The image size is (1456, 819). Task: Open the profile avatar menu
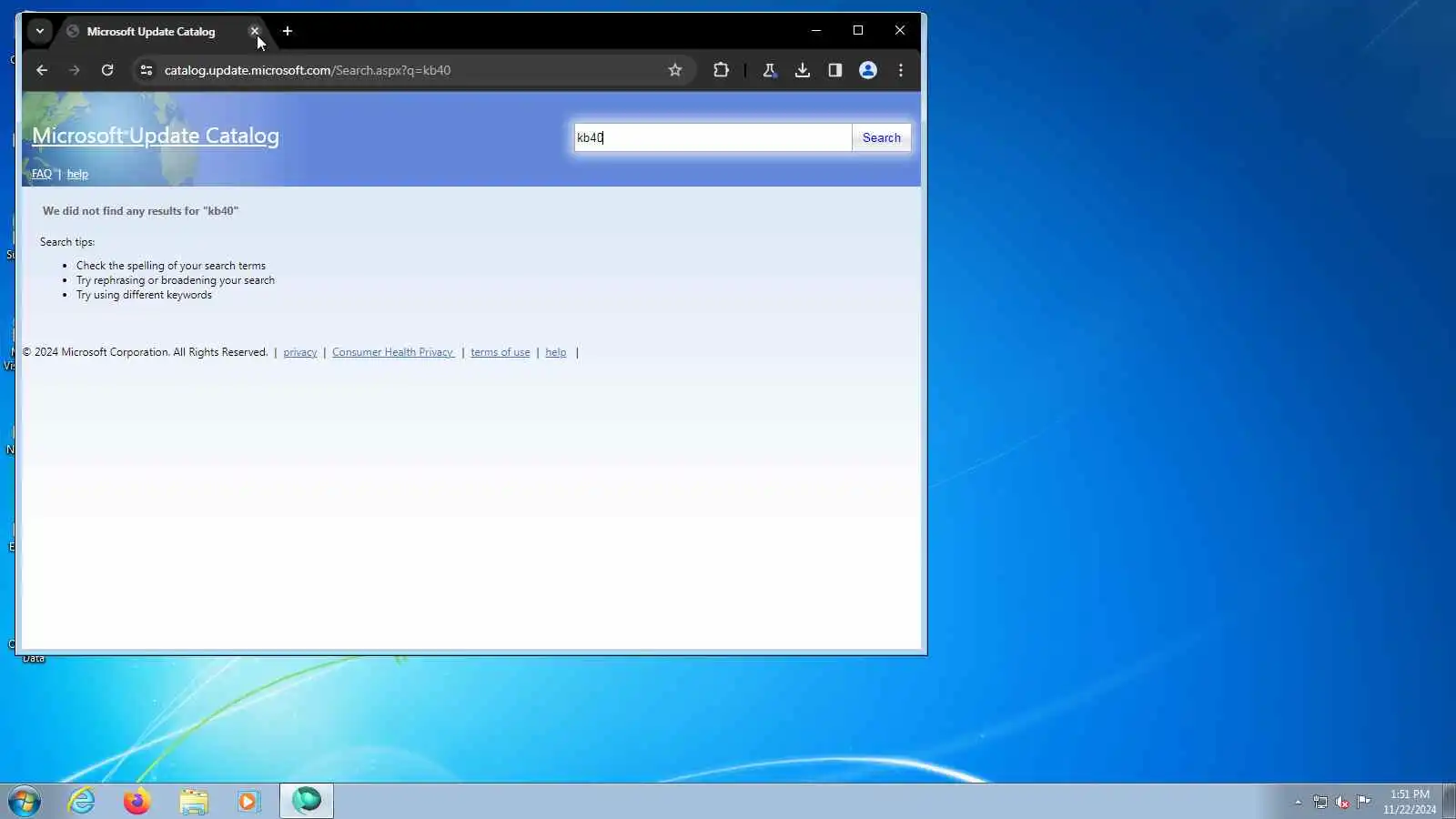[868, 70]
